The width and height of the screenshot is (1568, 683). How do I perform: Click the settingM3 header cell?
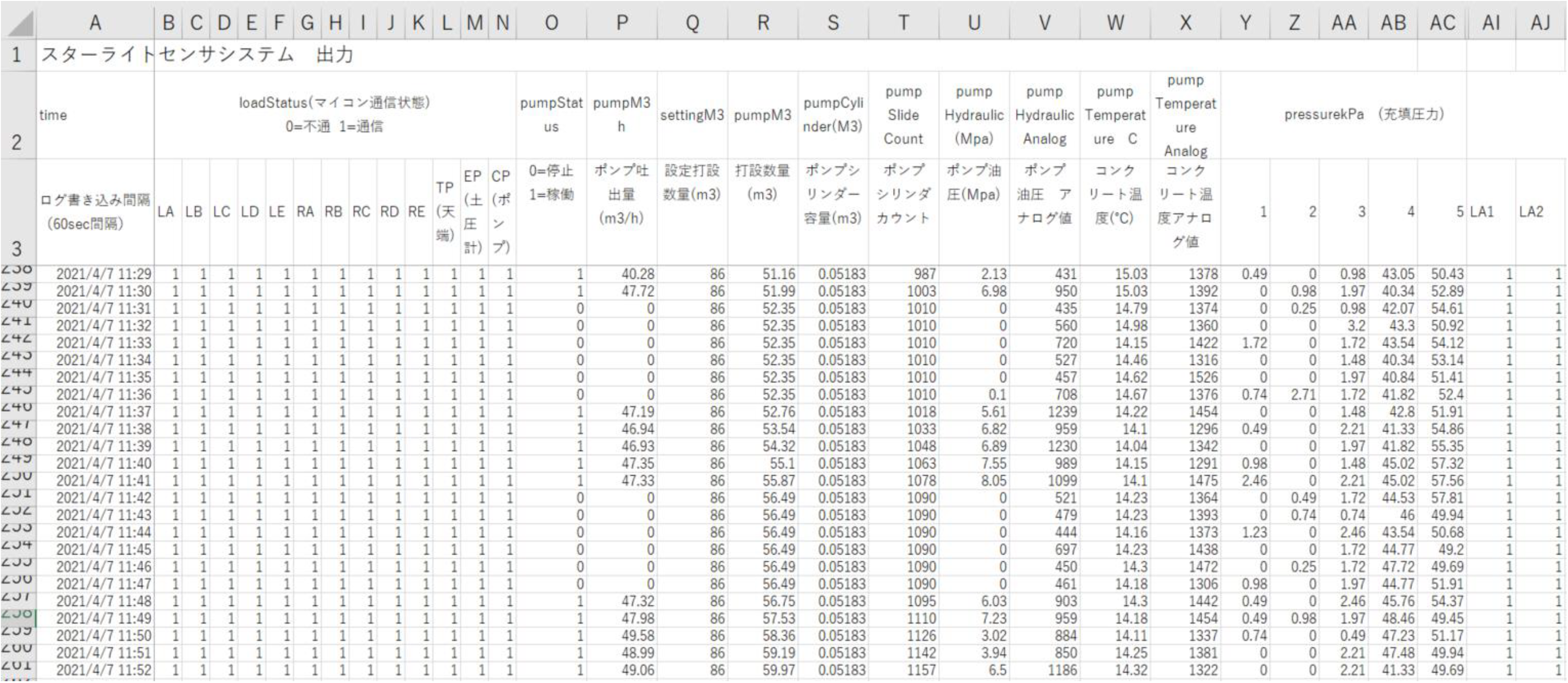[693, 115]
